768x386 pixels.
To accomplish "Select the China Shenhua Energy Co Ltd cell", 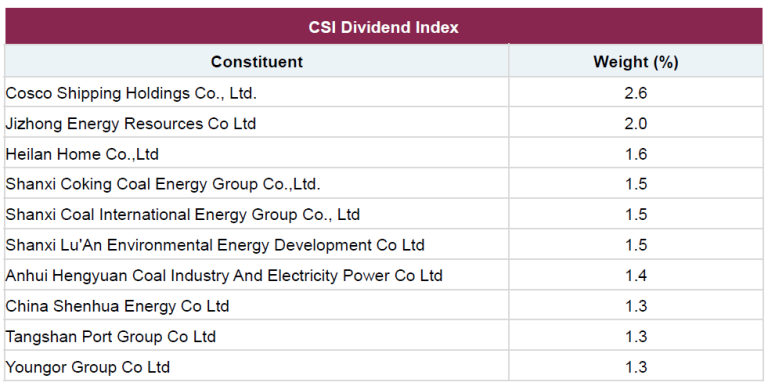I will point(257,306).
